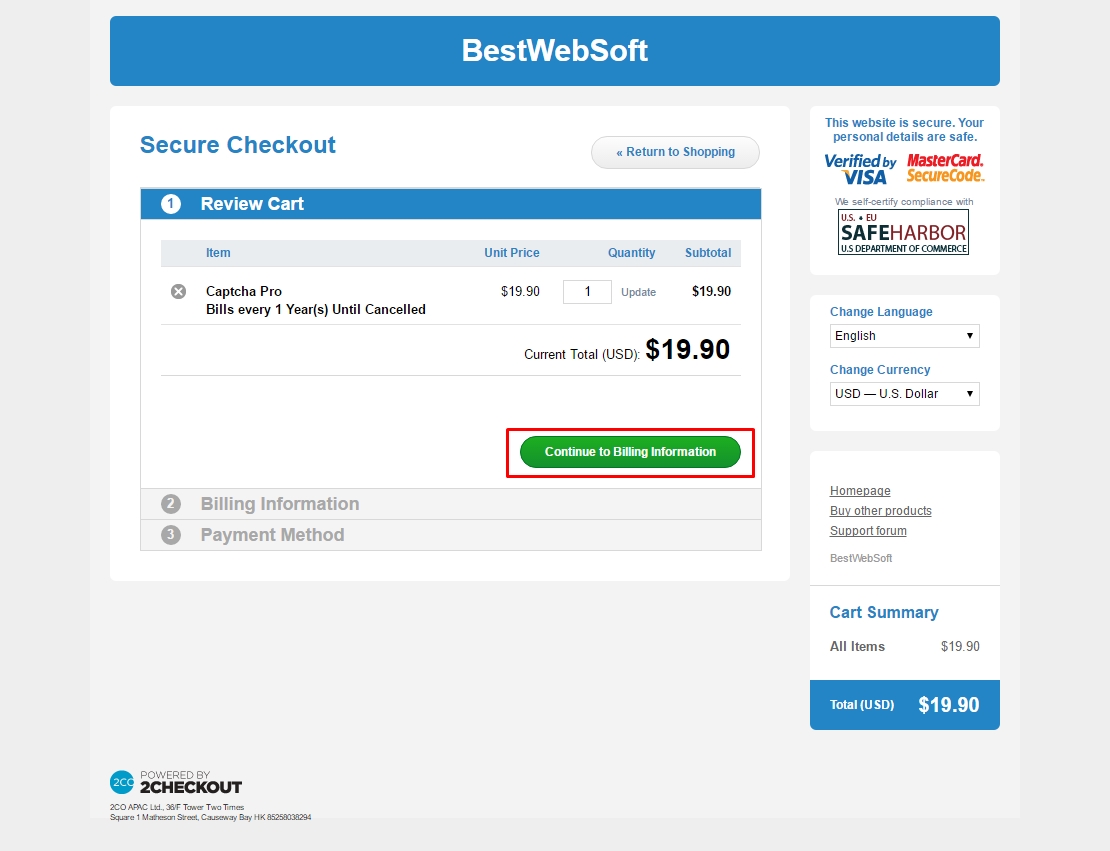Screen dimensions: 1110x851
Task: Expand the Billing Information section
Action: pyautogui.click(x=451, y=504)
